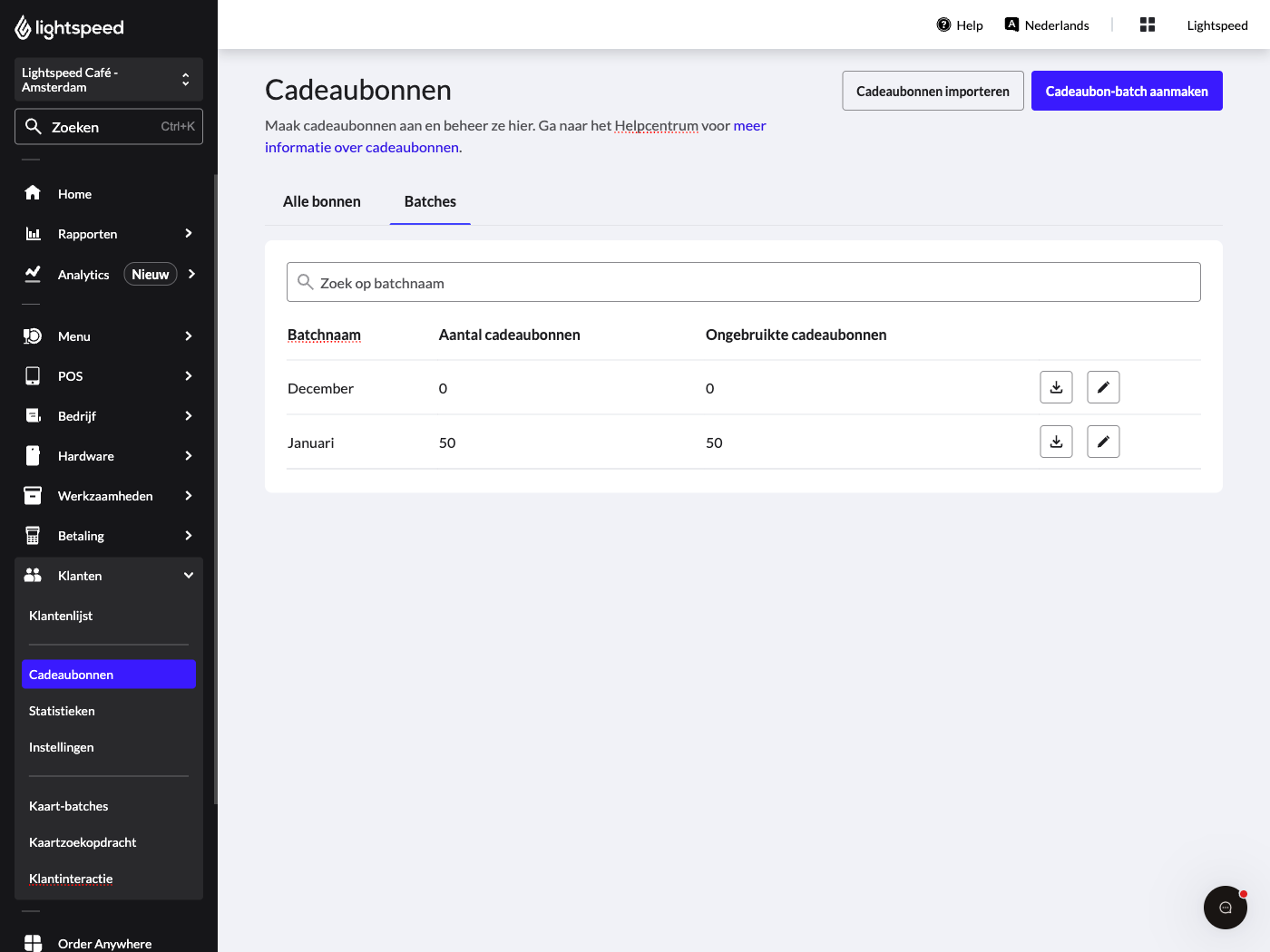Screen dimensions: 1270x952
Task: Open the Lightspeed Café location selector
Action: [x=109, y=80]
